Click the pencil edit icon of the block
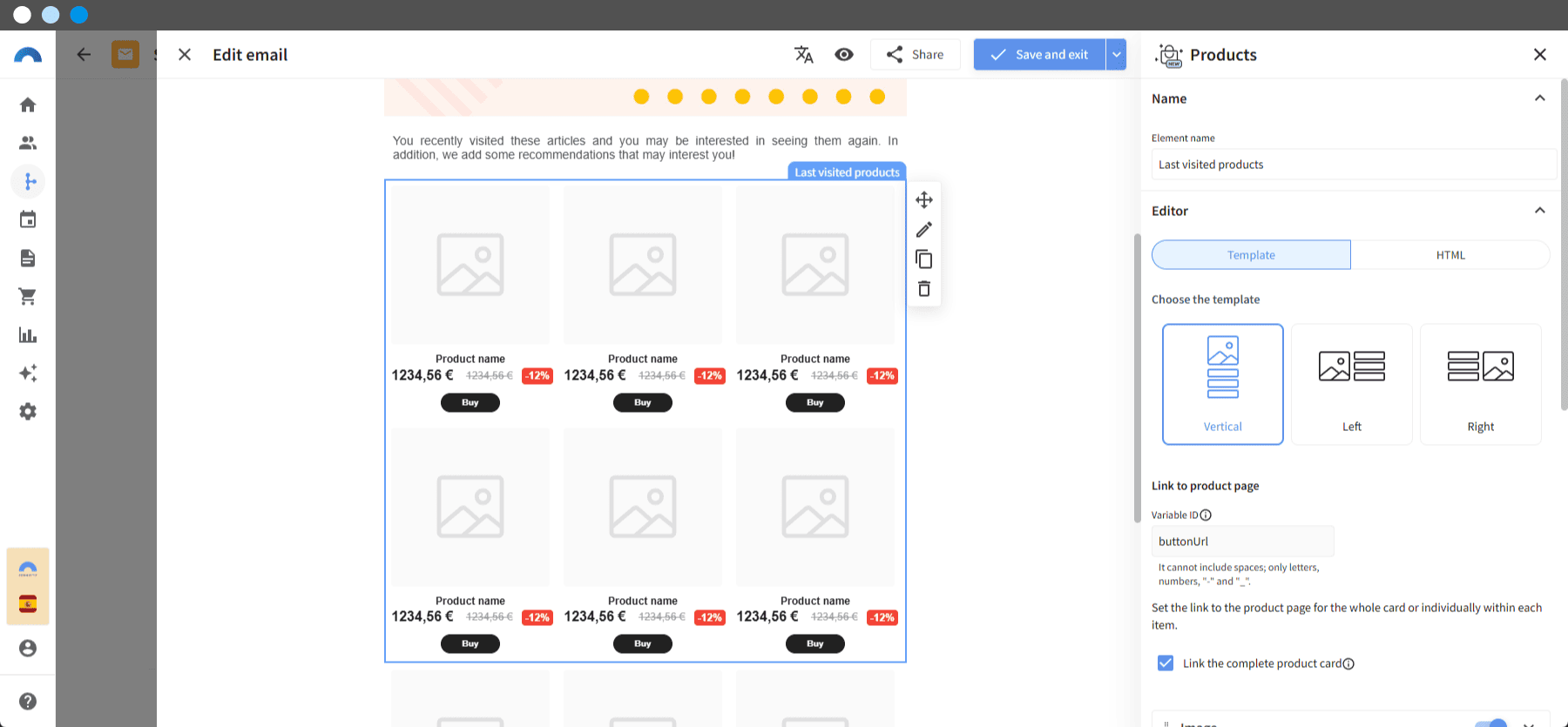1568x727 pixels. (x=924, y=230)
